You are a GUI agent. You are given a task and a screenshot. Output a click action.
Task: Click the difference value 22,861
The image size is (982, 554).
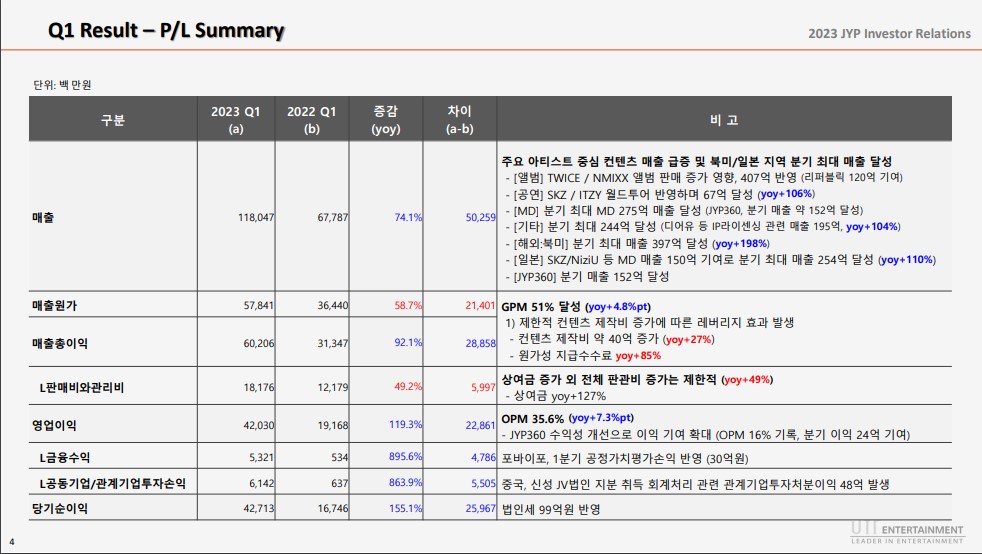point(480,425)
